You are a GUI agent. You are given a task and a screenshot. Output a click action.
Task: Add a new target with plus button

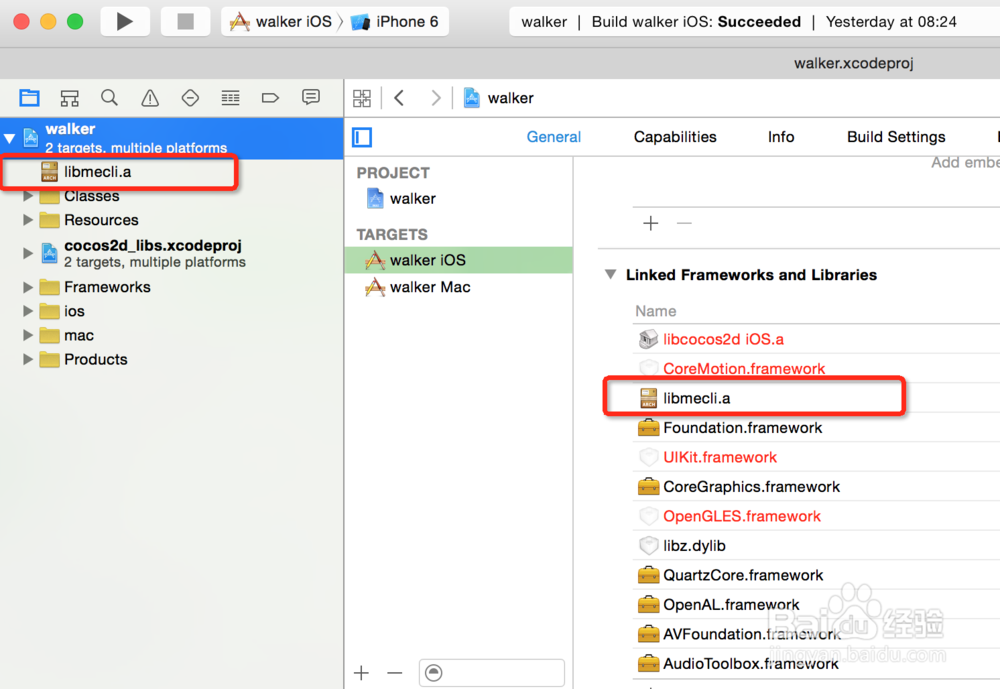(x=362, y=673)
